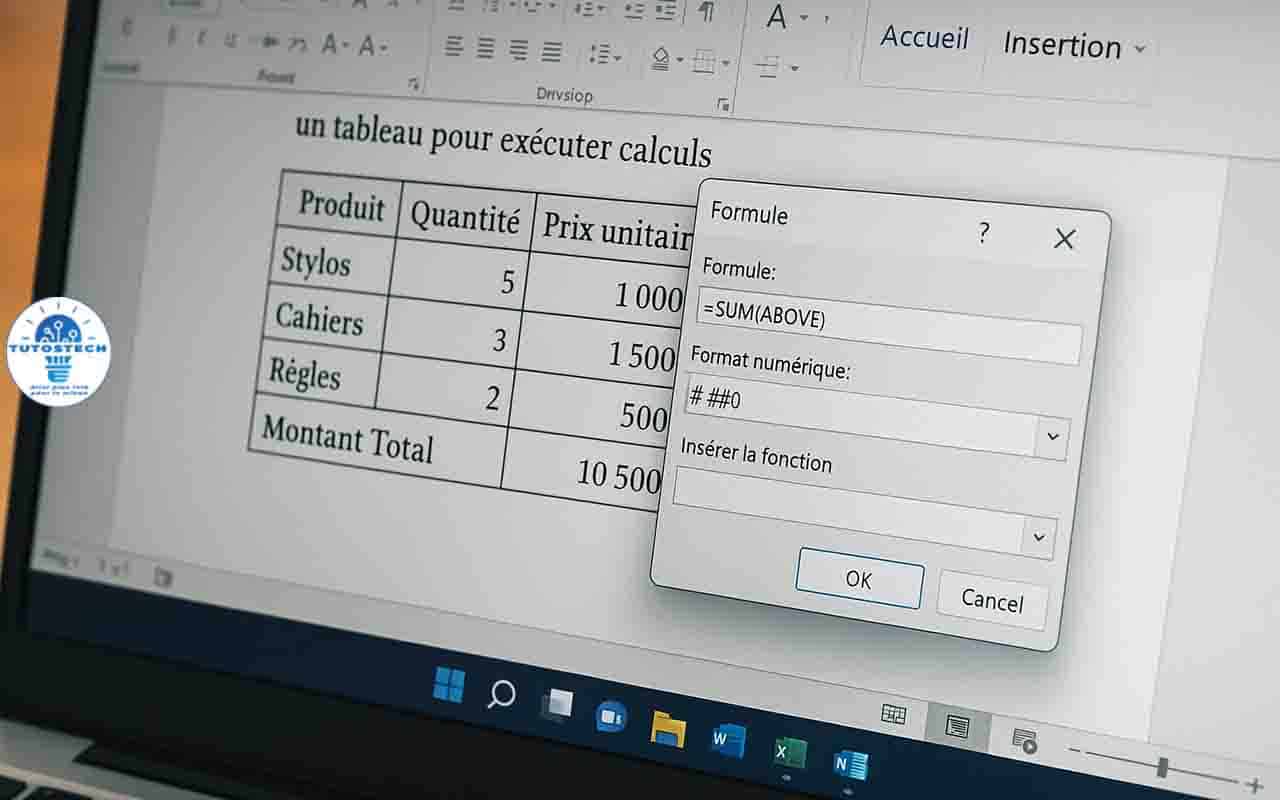Open File Explorer folder icon in taskbar
Image resolution: width=1280 pixels, height=800 pixels.
point(667,728)
